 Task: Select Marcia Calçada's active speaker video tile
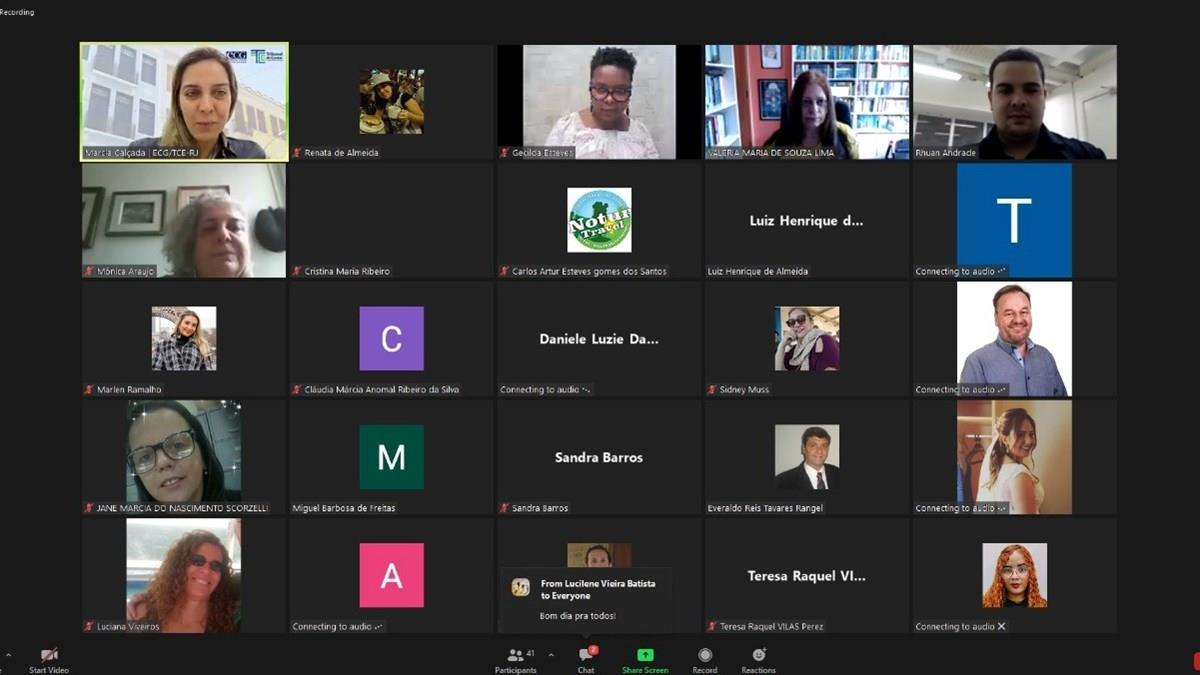pos(184,101)
